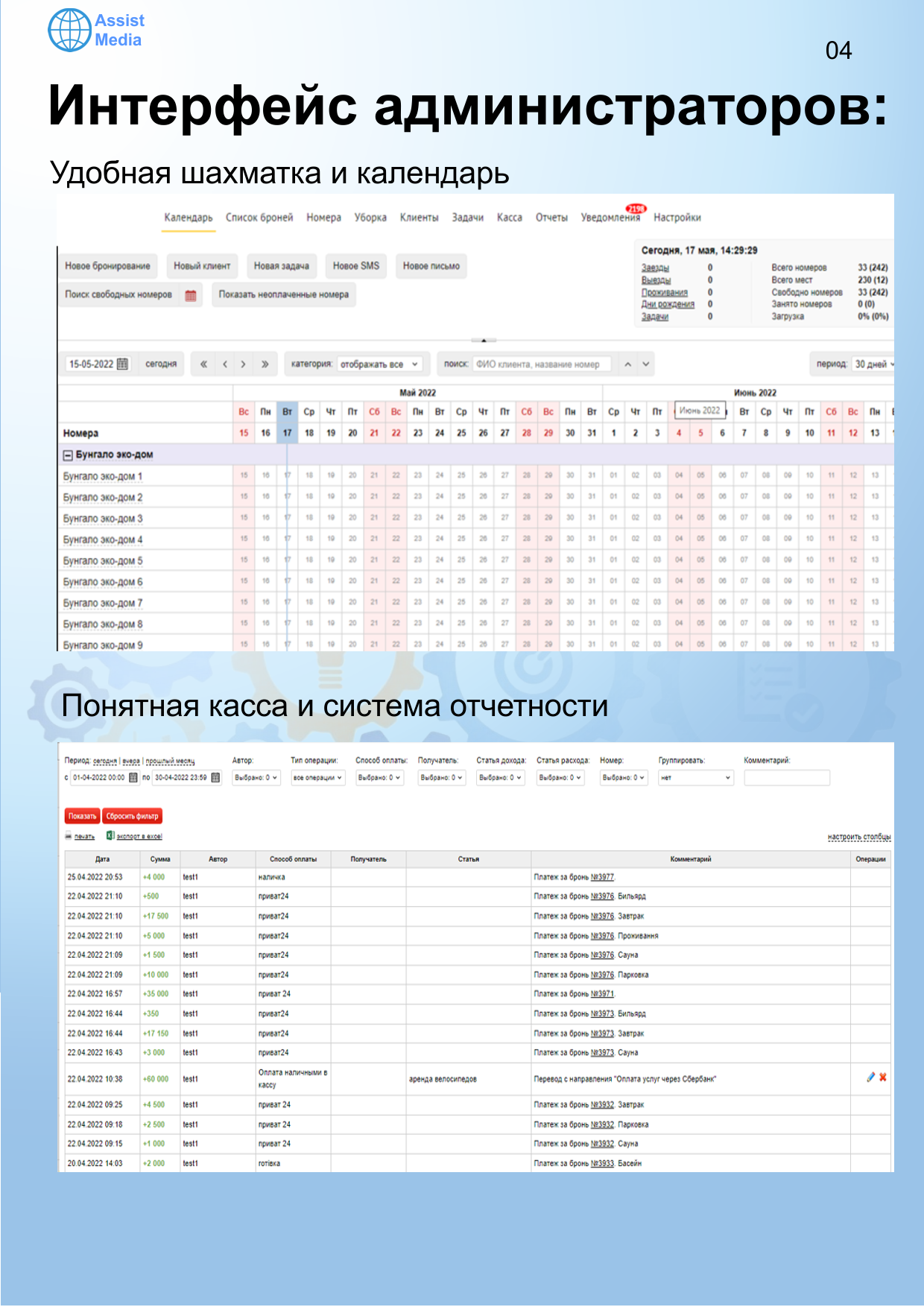
Task: Open the Статья дохода dropdown
Action: pos(501,778)
